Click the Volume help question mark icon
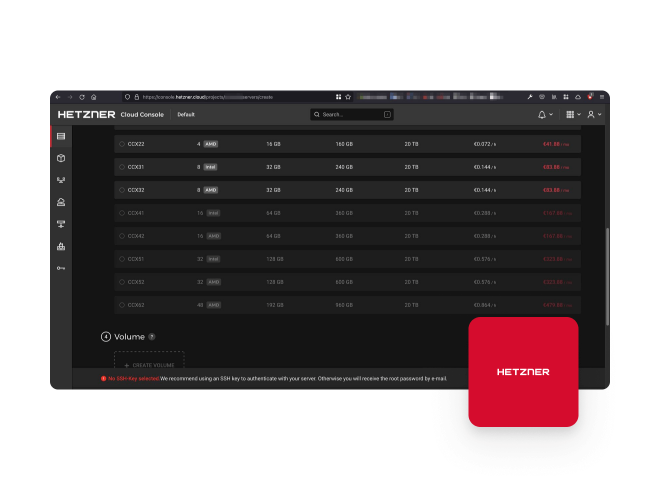The height and width of the screenshot is (480, 660). pyautogui.click(x=152, y=337)
